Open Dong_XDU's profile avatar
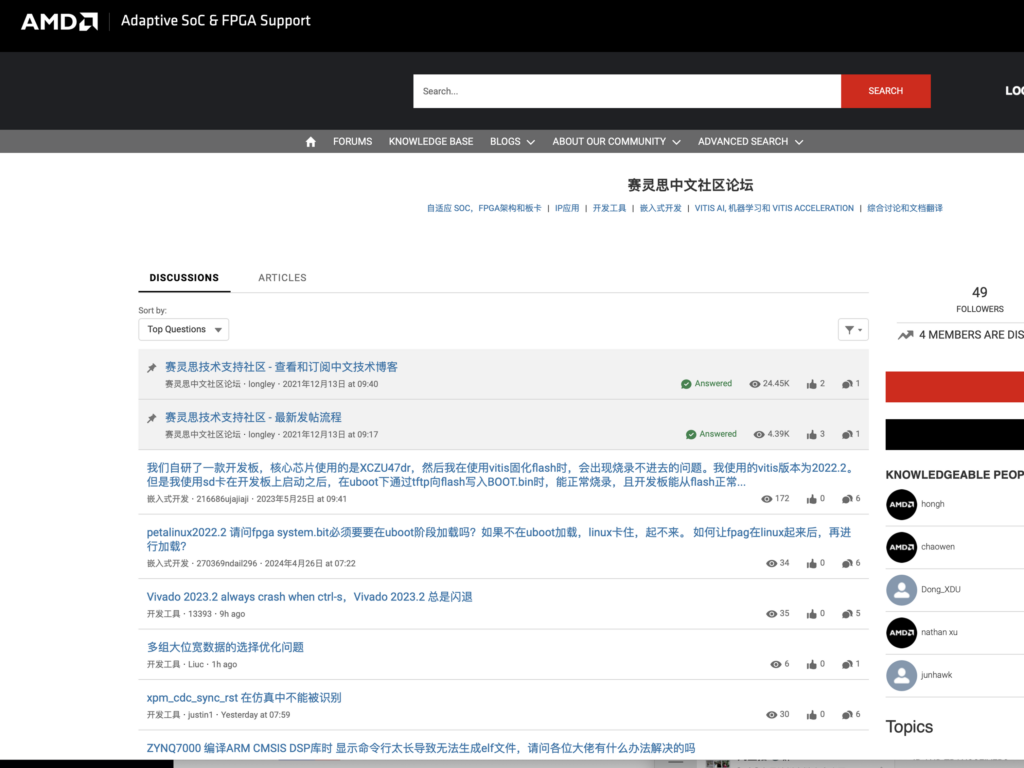The image size is (1024, 768). (x=901, y=590)
